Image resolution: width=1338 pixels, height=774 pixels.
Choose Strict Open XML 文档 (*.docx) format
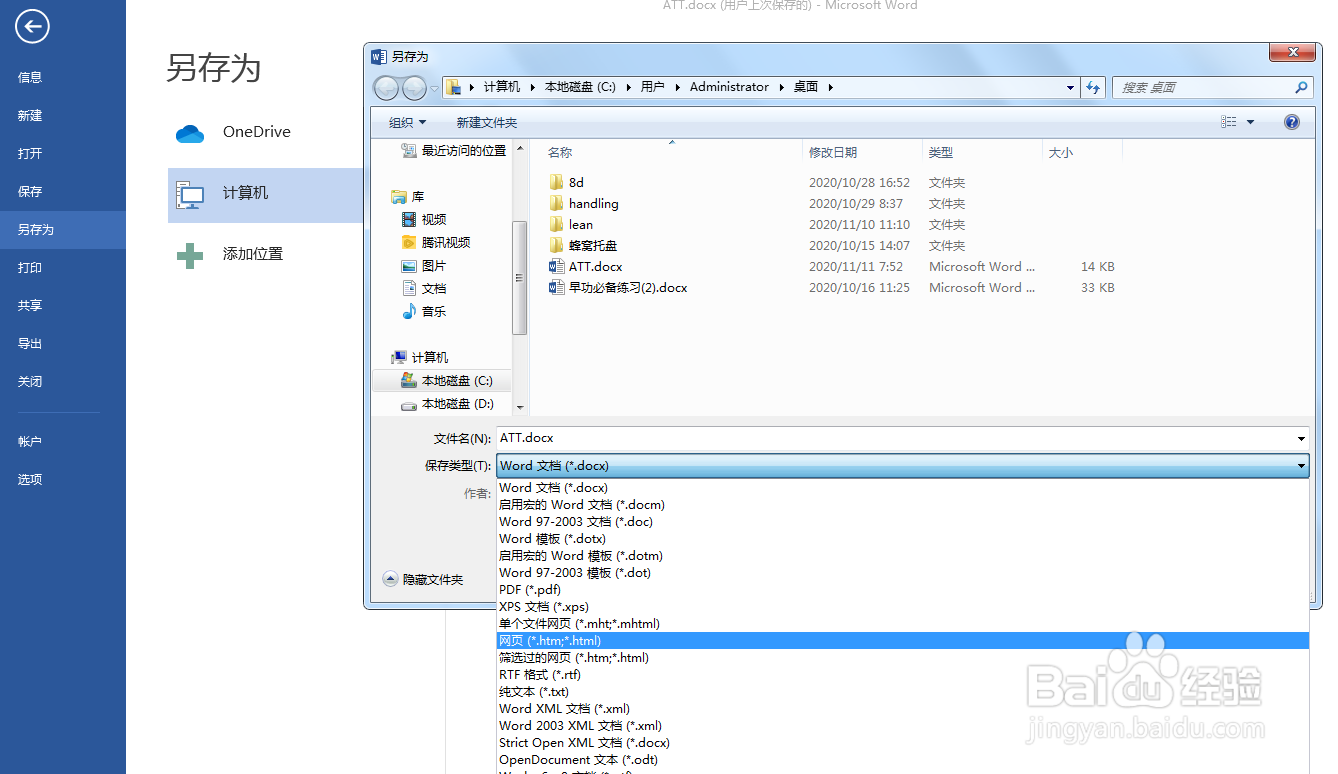coord(584,743)
